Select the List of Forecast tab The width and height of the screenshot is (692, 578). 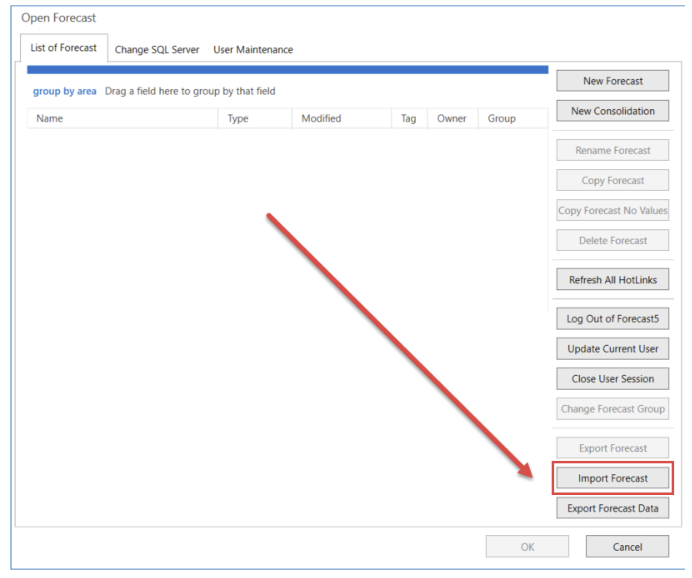tap(64, 48)
